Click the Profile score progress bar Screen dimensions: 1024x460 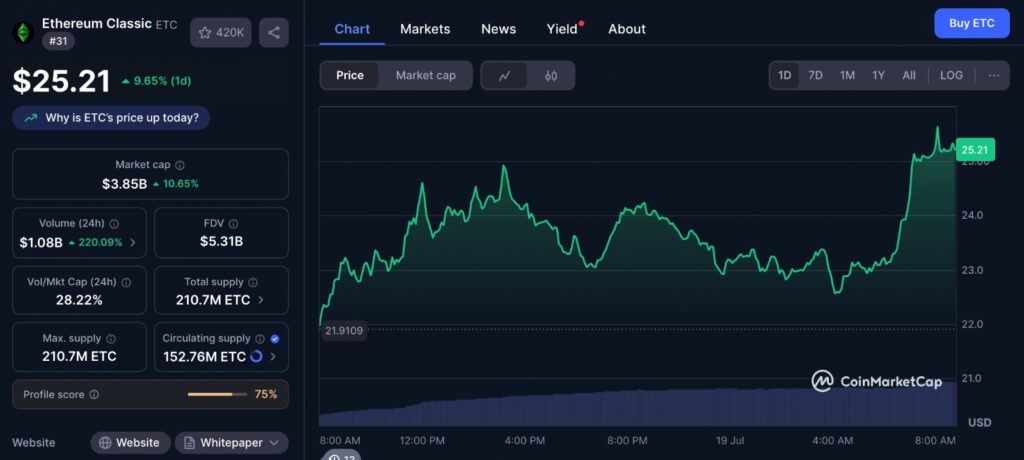(217, 395)
